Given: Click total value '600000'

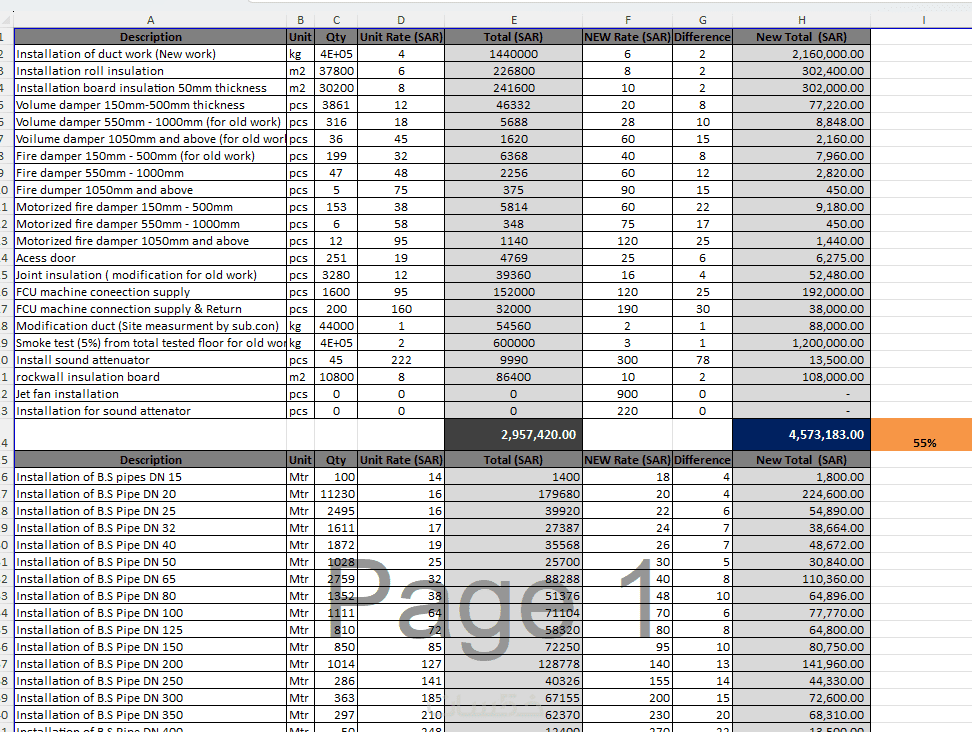Looking at the screenshot, I should (513, 343).
